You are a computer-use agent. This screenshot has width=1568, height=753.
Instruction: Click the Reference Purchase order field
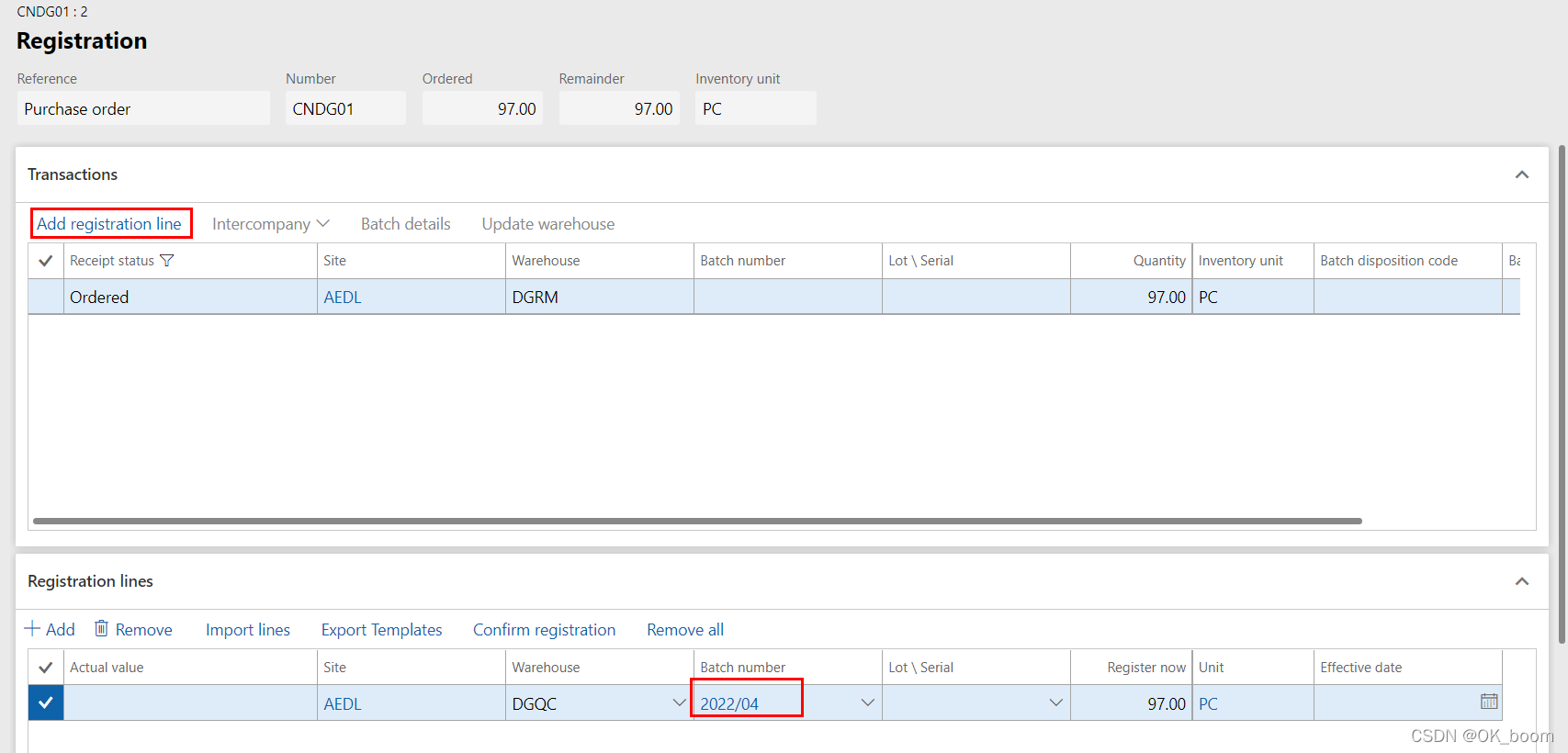(x=143, y=108)
